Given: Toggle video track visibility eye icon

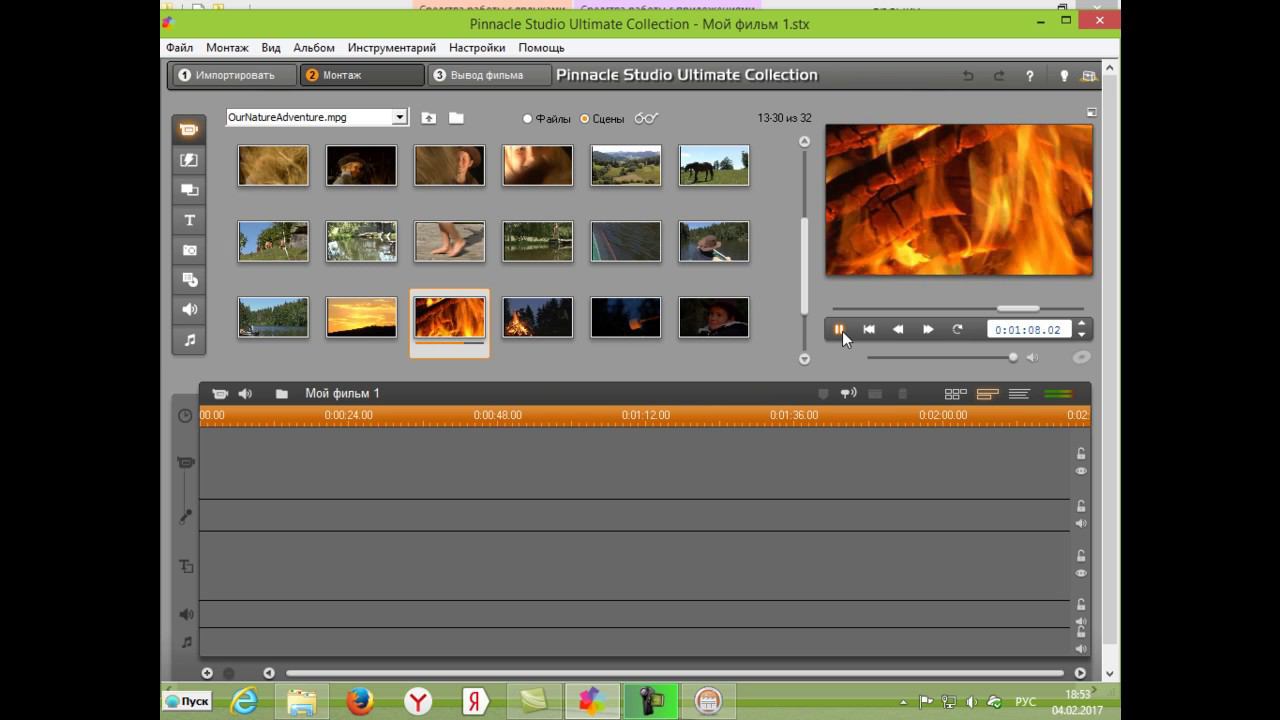Looking at the screenshot, I should click(x=1081, y=471).
